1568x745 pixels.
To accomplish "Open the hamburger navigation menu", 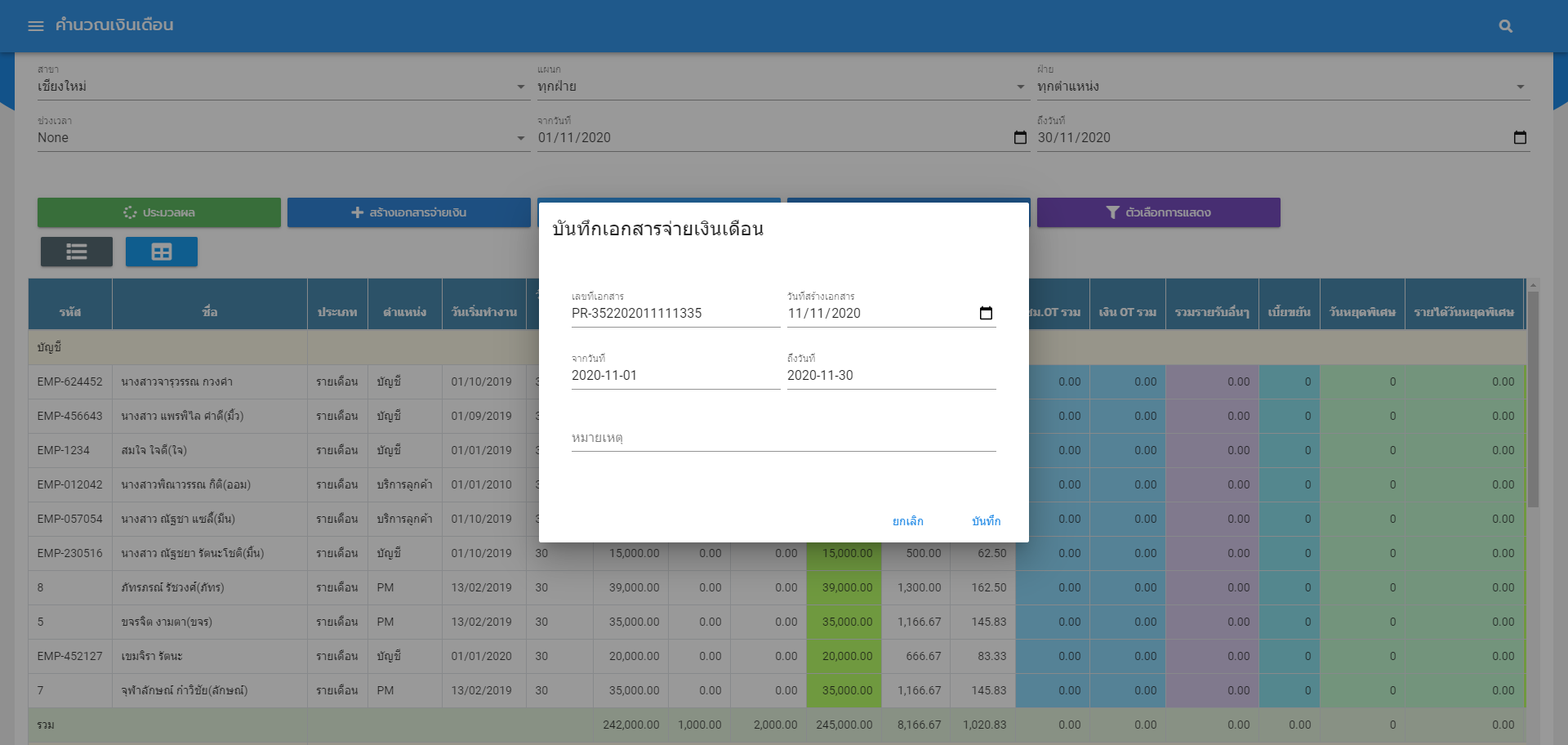I will tap(36, 25).
